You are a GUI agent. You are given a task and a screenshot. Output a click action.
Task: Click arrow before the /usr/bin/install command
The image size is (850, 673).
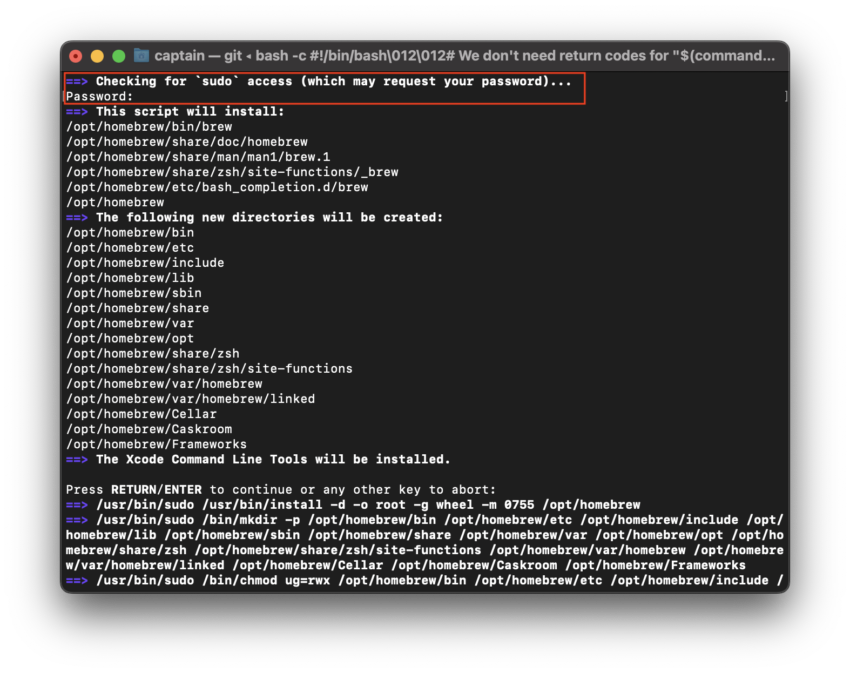point(77,505)
